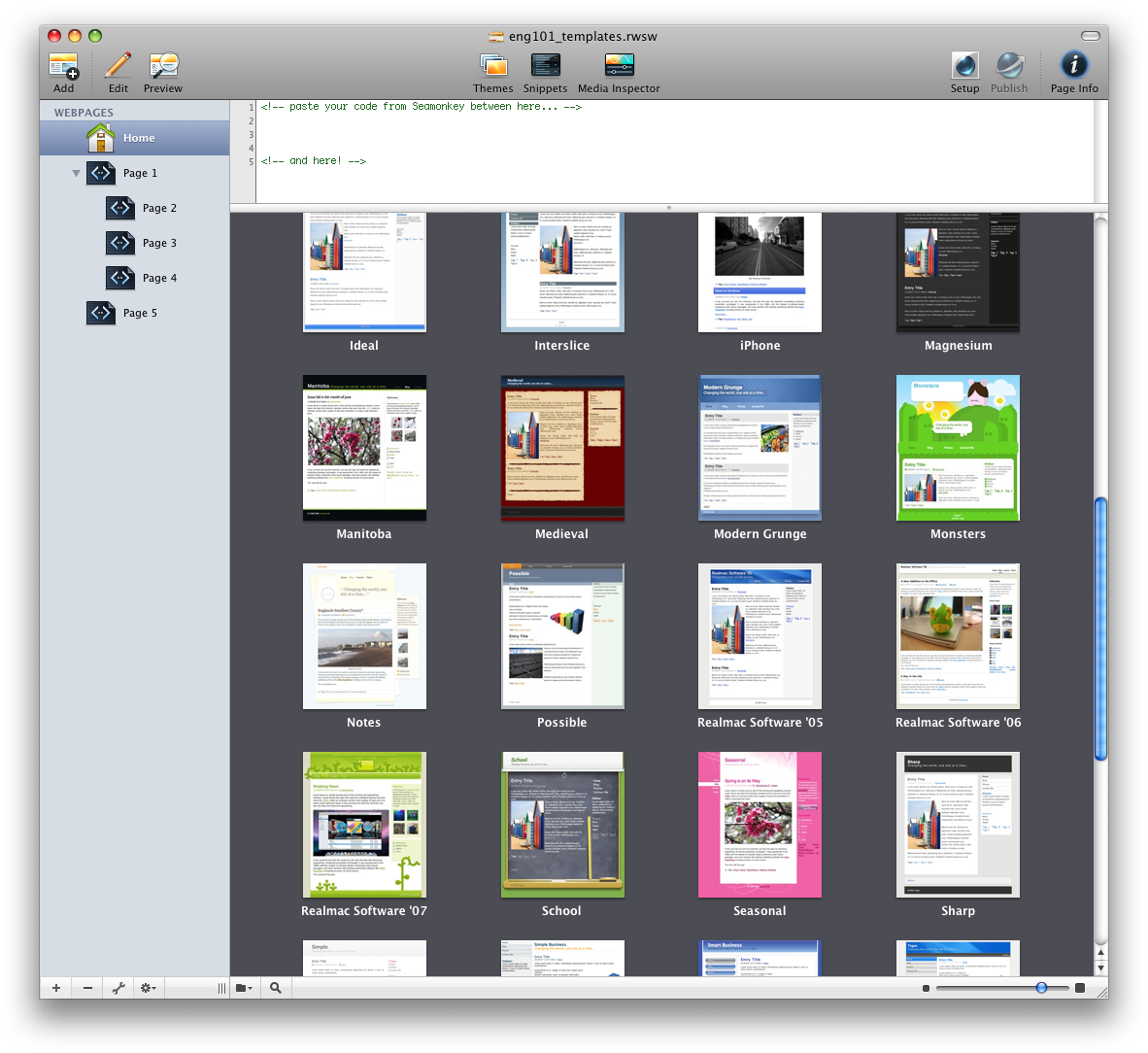Choose the Magnesium theme thumbnail
Viewport: 1148px width, 1053px height.
click(x=958, y=272)
